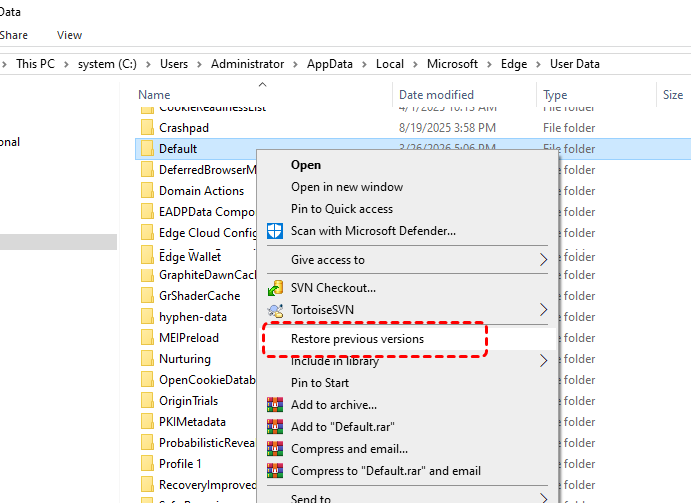Click the SVN Checkout icon
The image size is (691, 503).
(x=275, y=288)
